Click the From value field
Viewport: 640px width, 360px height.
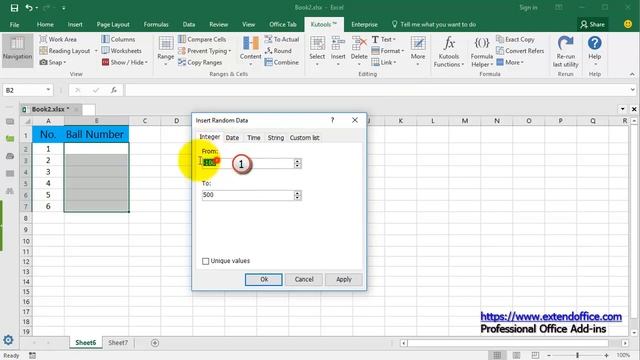[x=248, y=163]
